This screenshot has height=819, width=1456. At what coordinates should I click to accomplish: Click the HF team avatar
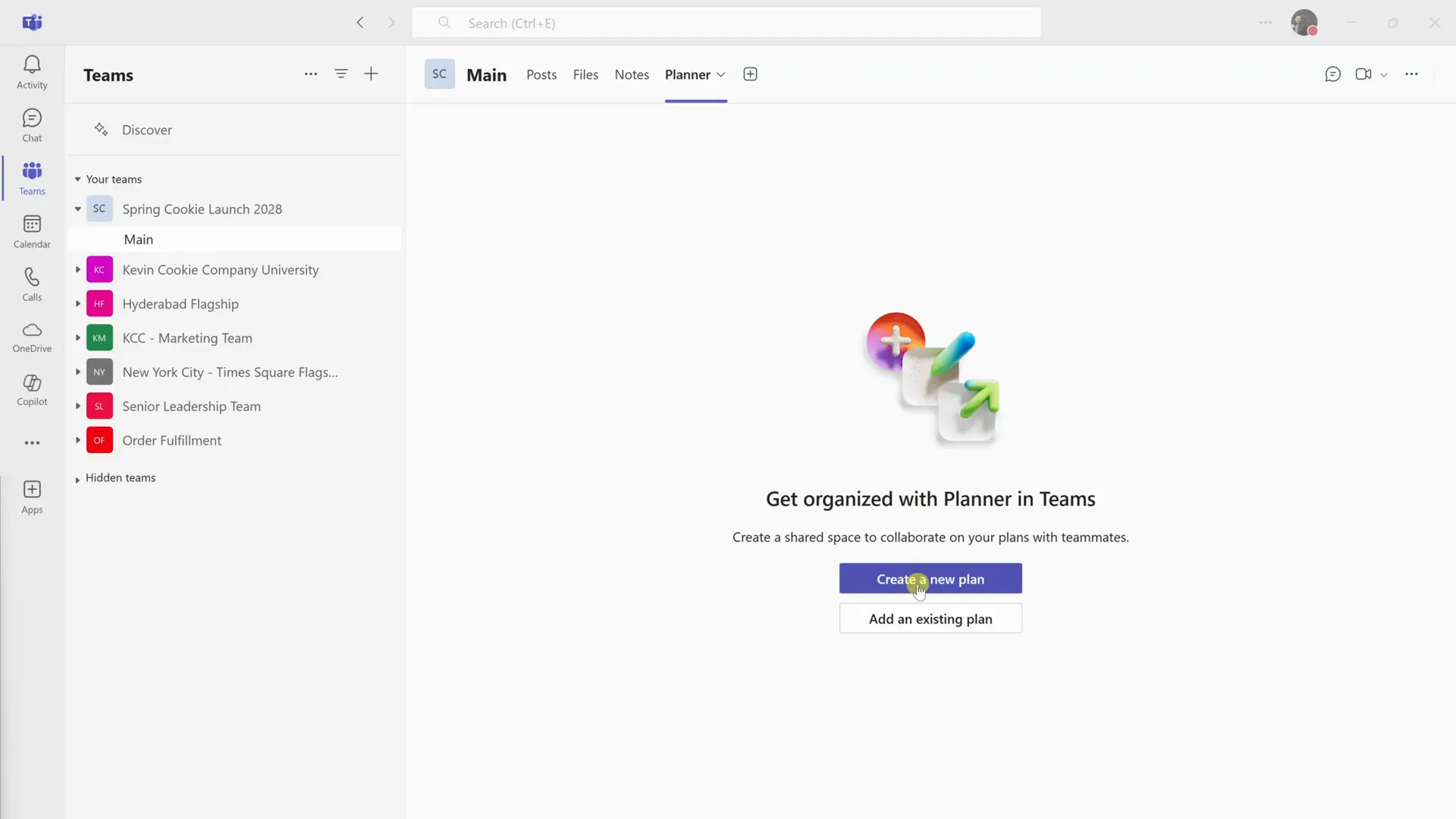coord(99,304)
